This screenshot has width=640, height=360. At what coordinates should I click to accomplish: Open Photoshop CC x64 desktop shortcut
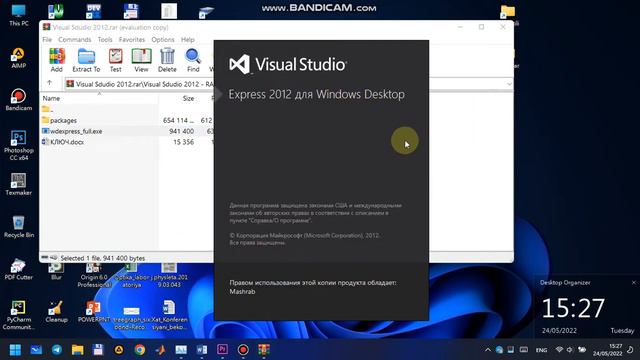point(19,145)
